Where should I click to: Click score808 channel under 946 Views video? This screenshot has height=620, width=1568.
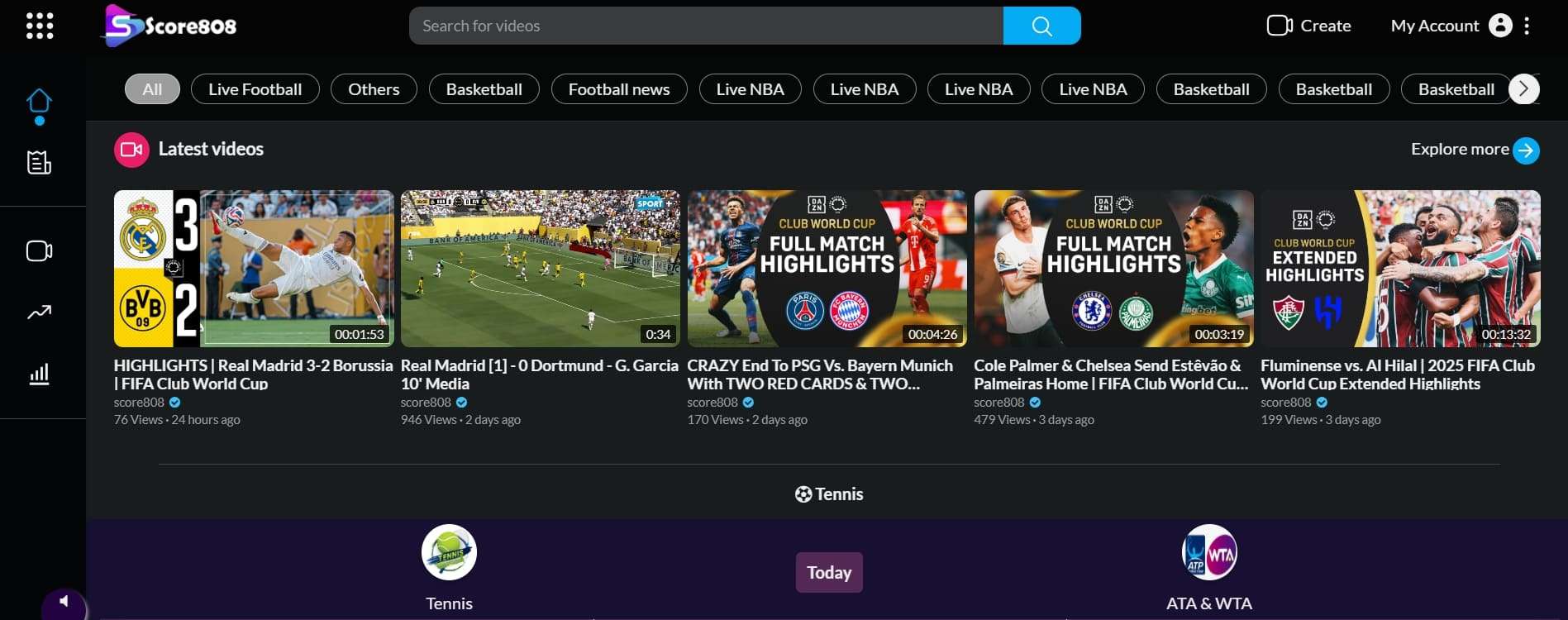[426, 403]
